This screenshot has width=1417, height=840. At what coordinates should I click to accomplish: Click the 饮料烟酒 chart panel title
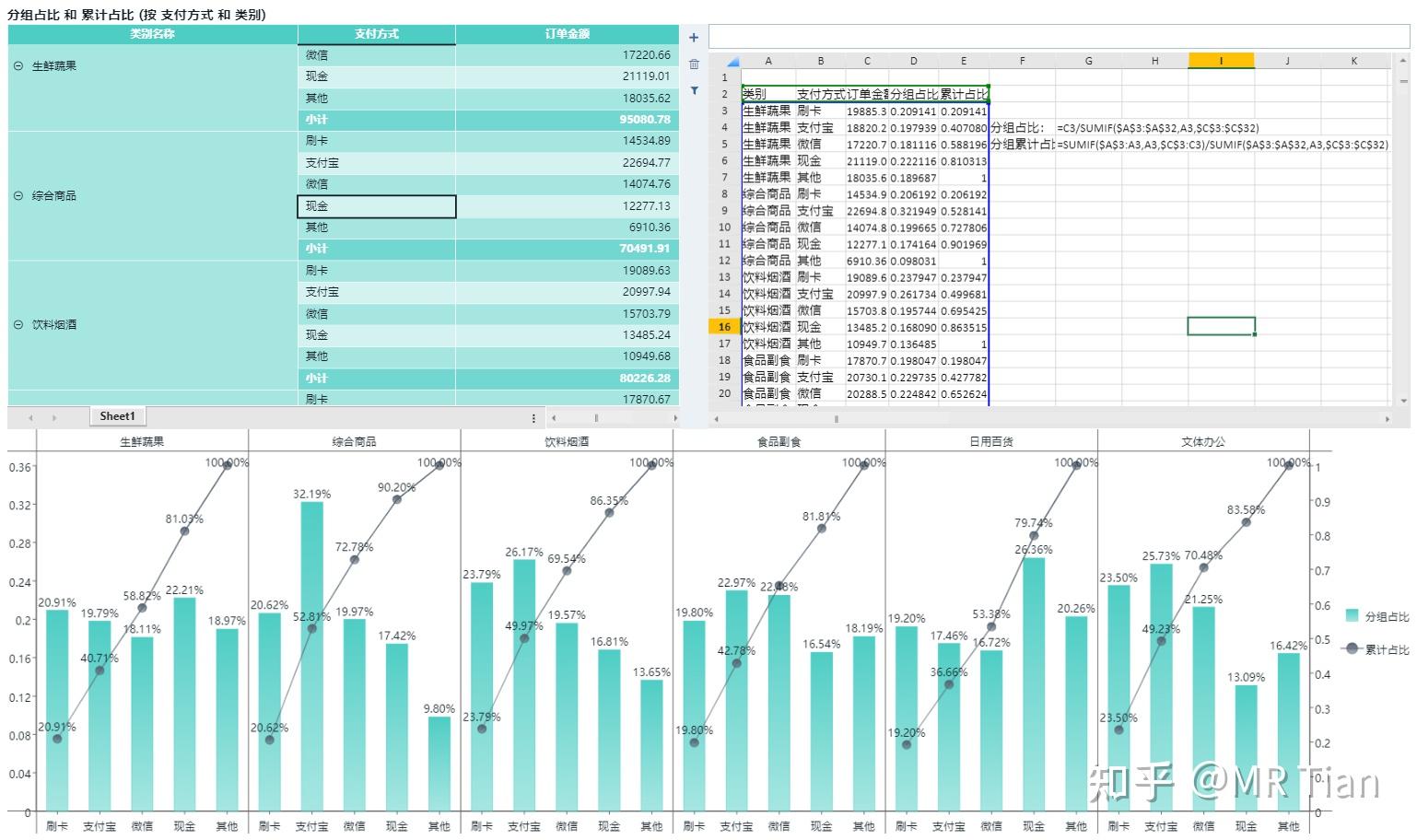pos(567,441)
